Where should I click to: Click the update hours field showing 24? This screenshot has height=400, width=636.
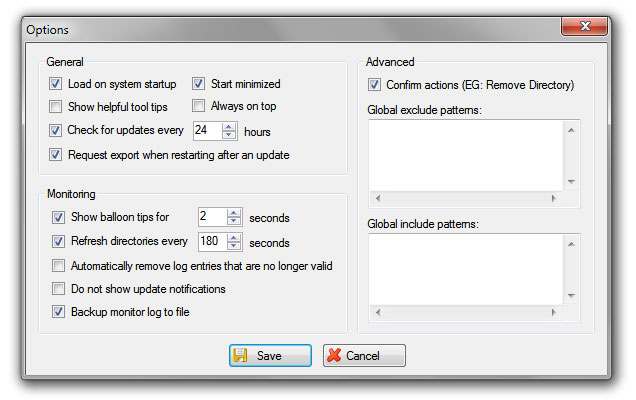click(x=208, y=131)
